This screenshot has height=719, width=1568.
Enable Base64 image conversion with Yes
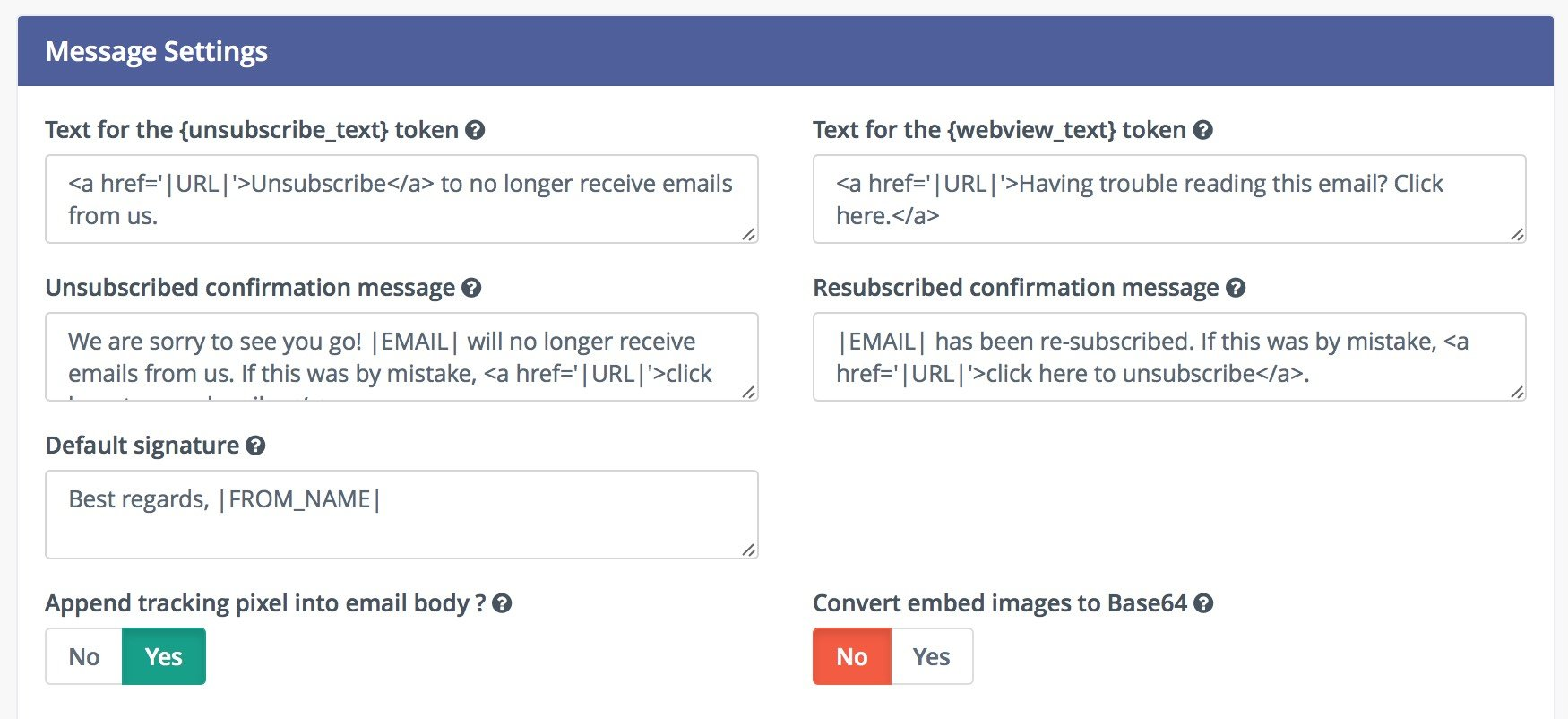931,656
